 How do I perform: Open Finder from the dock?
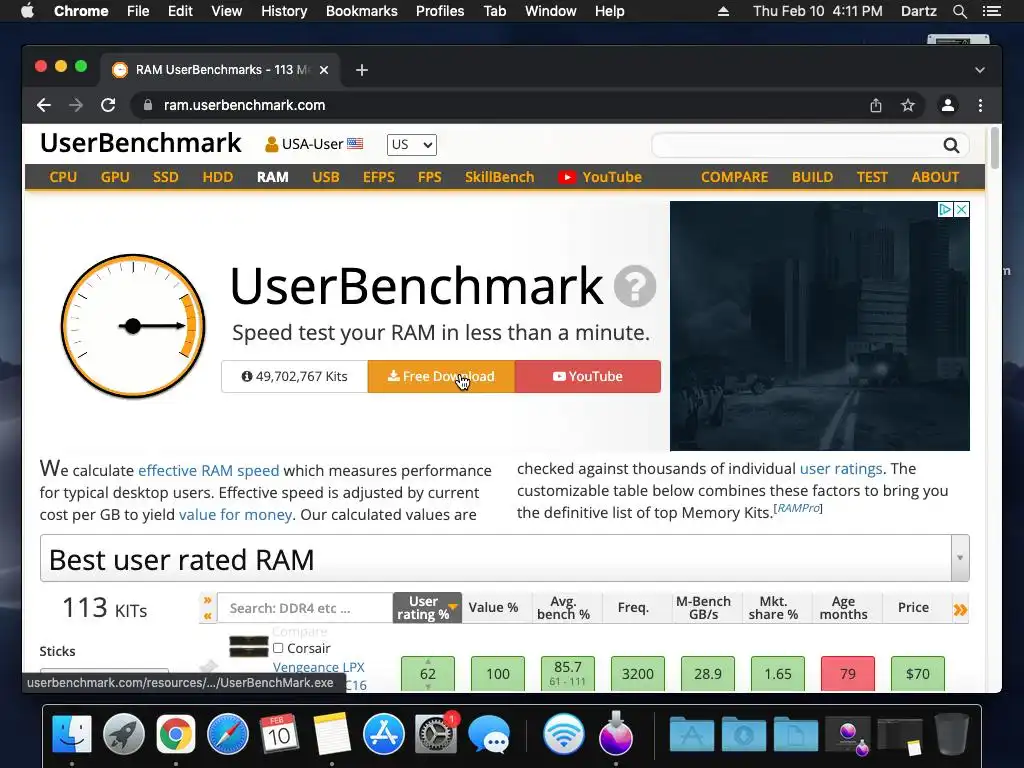click(x=72, y=734)
